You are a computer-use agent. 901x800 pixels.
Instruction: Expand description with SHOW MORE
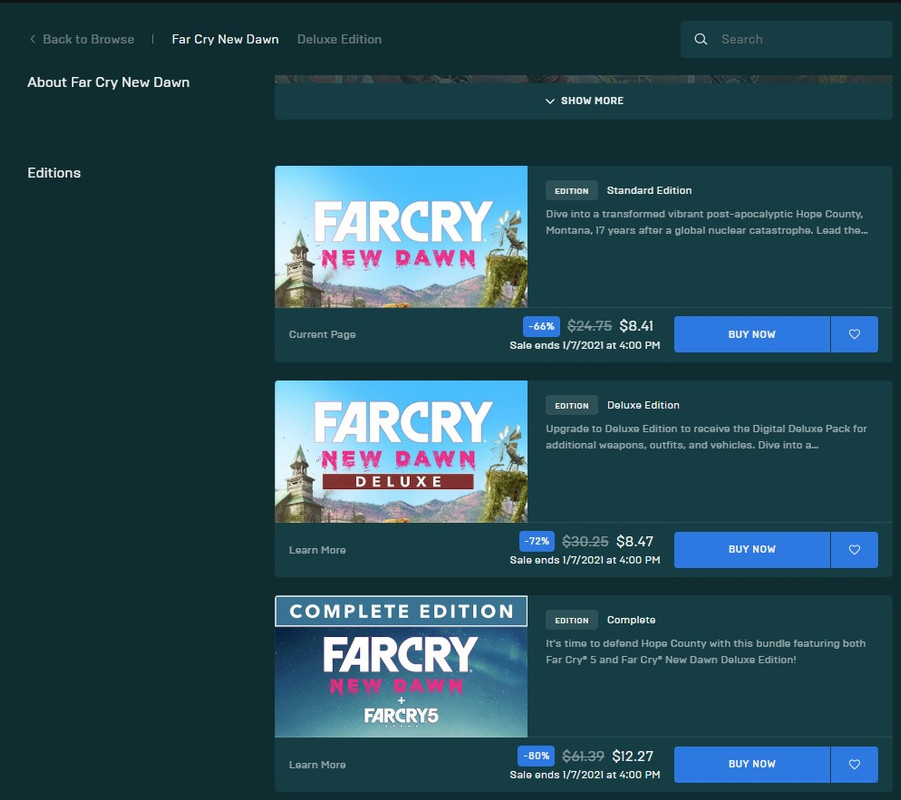point(584,101)
